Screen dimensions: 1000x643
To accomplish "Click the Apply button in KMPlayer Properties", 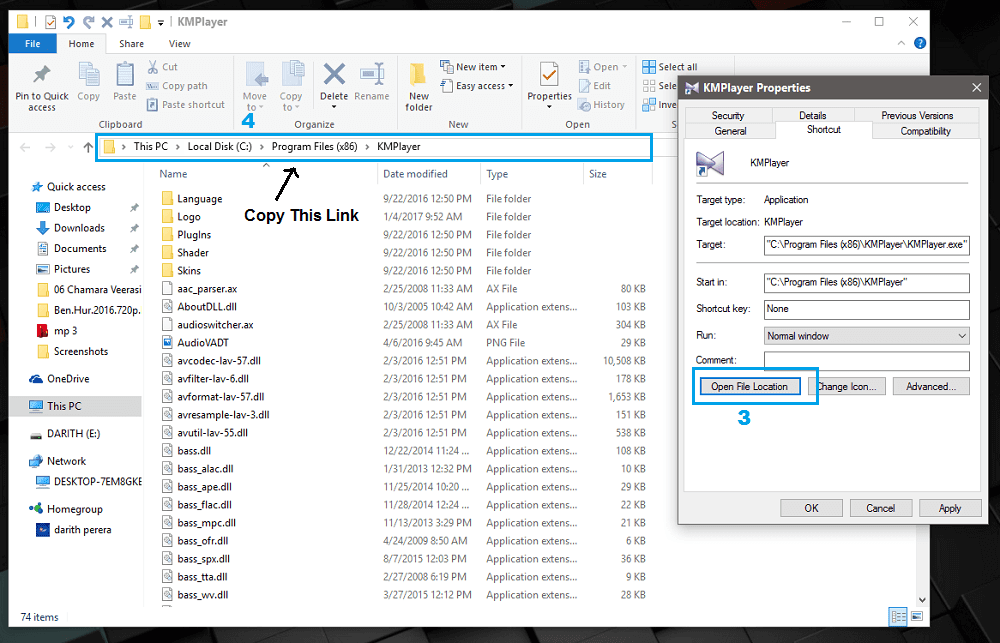I will coord(950,507).
